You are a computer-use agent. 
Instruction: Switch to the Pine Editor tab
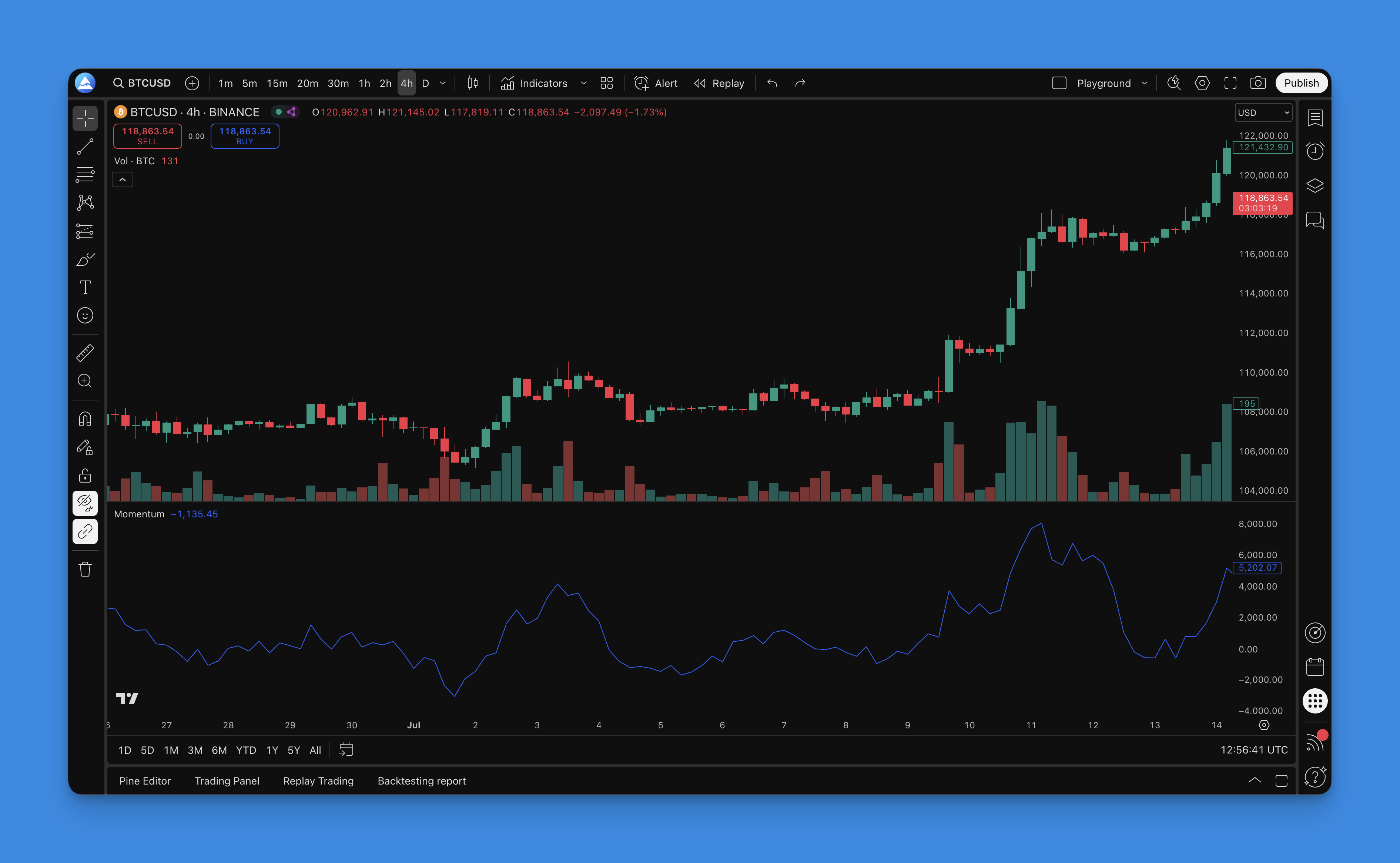pyautogui.click(x=145, y=781)
